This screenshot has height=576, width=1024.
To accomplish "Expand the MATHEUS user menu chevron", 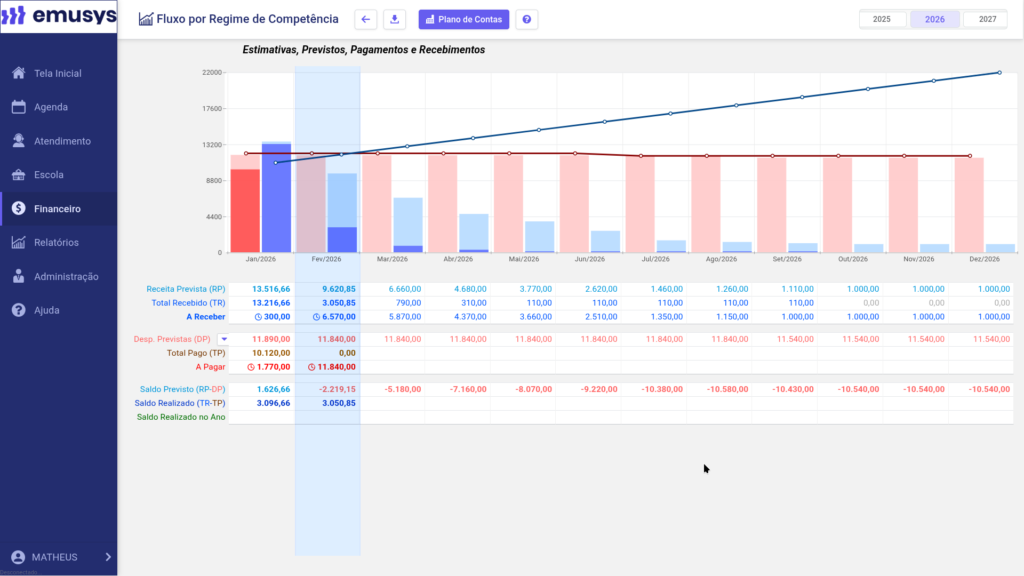I will [x=107, y=557].
